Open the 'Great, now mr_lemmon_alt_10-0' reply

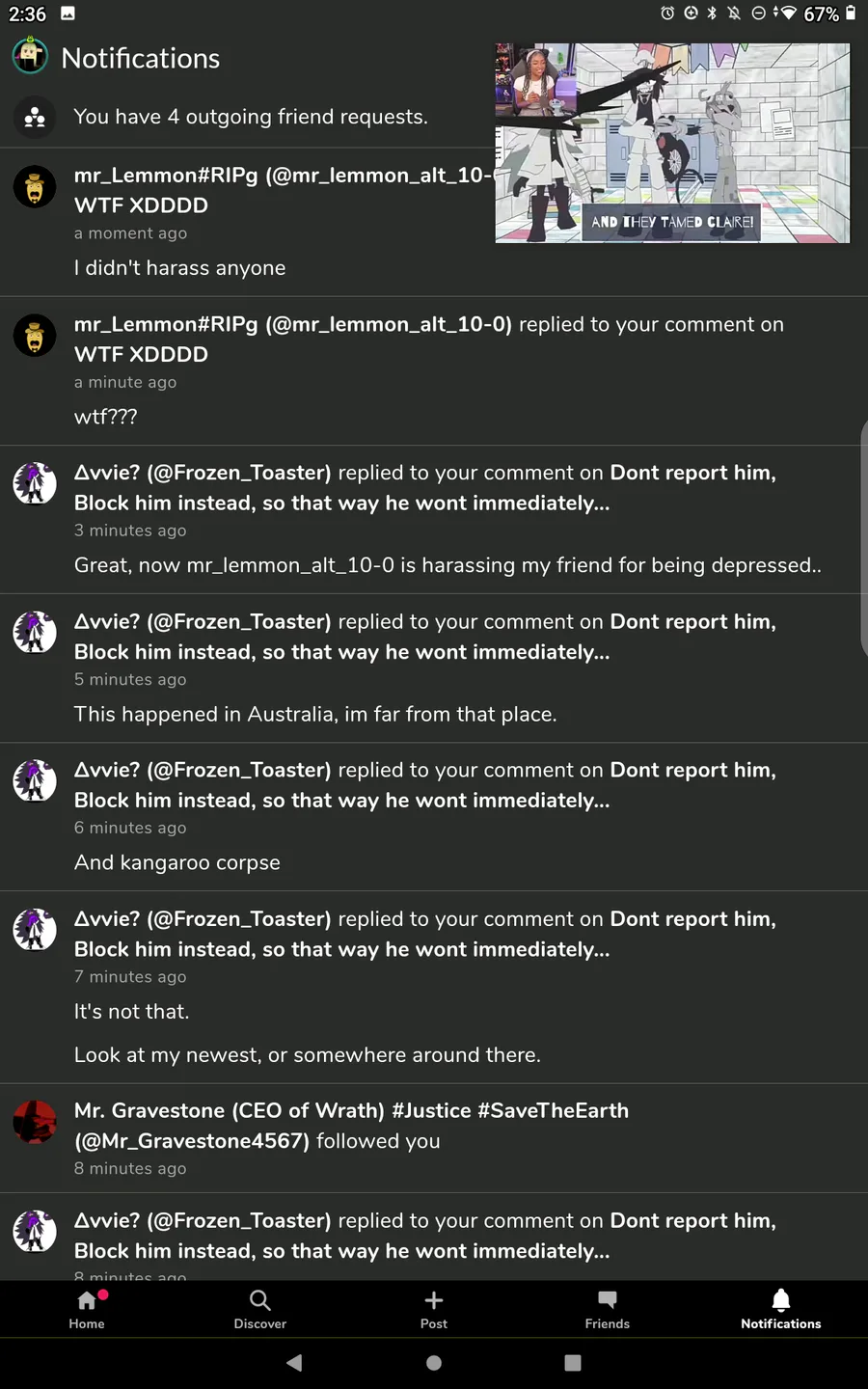[x=434, y=519]
